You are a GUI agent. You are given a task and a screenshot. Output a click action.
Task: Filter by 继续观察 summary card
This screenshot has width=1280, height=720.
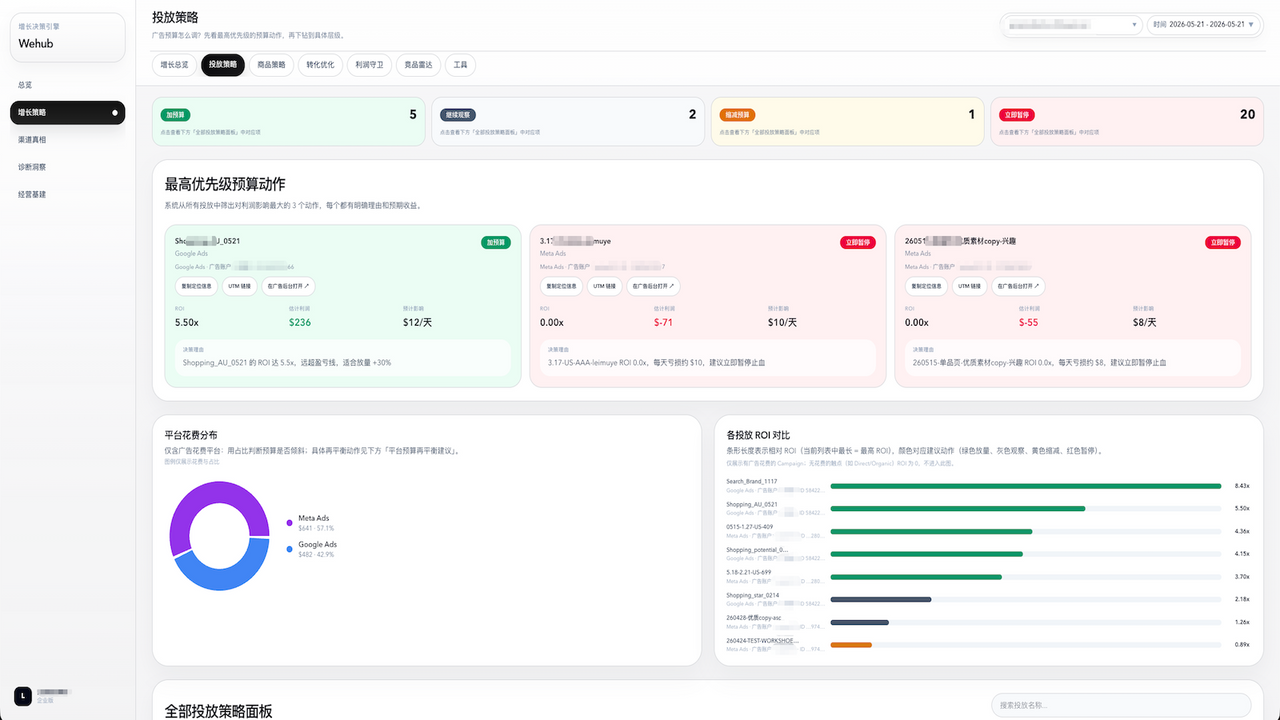click(567, 122)
